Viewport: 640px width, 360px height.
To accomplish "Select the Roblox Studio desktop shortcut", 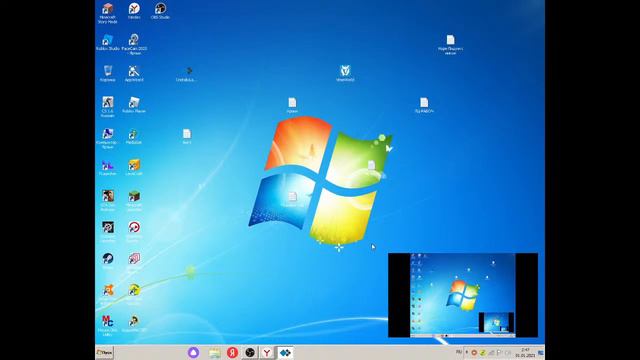I will [x=108, y=42].
